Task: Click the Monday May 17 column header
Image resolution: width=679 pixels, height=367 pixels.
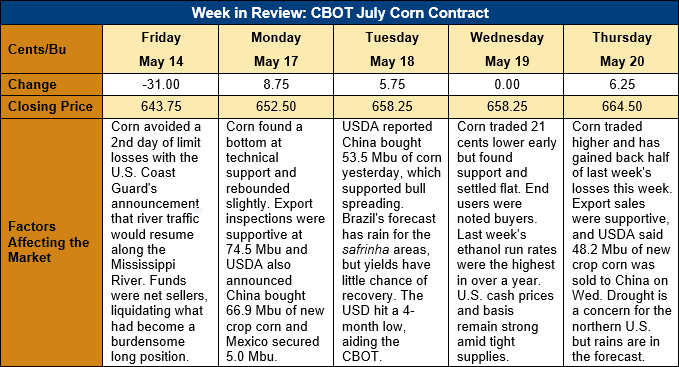Action: coord(276,49)
